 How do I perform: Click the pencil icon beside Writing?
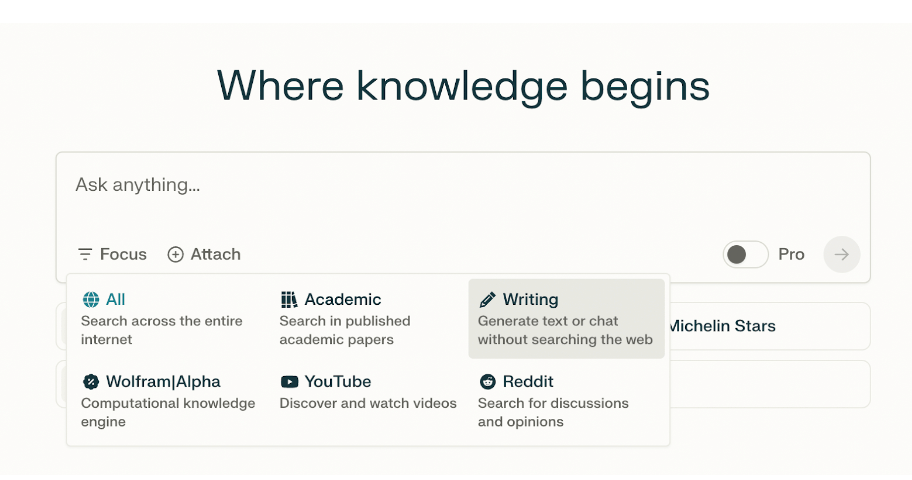(488, 299)
